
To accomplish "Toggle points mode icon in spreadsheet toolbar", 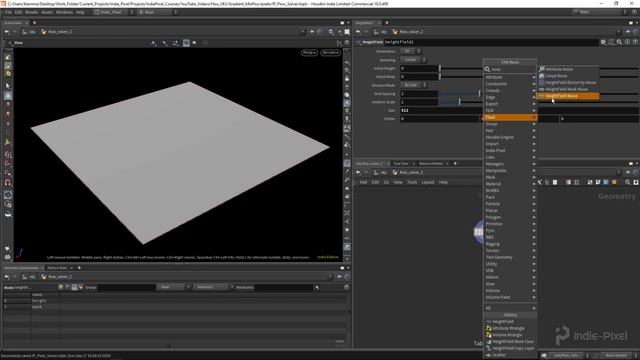I will [x=61, y=287].
